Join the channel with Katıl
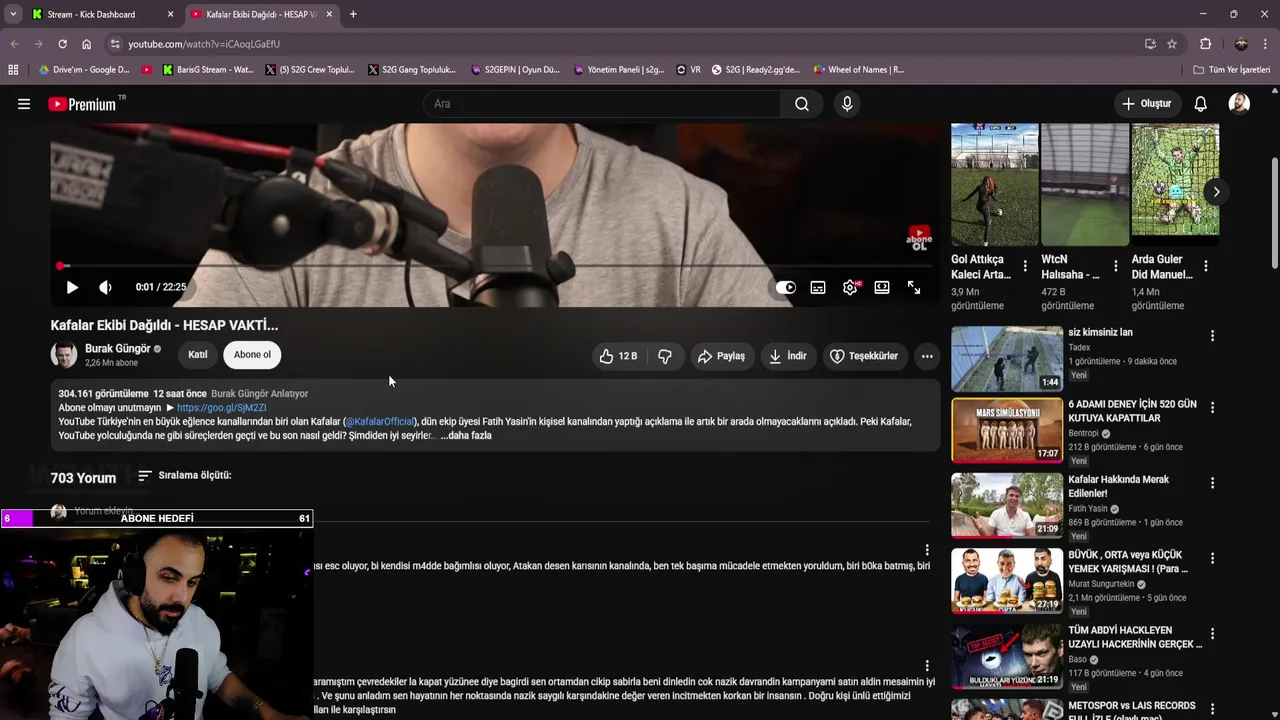 pyautogui.click(x=198, y=355)
